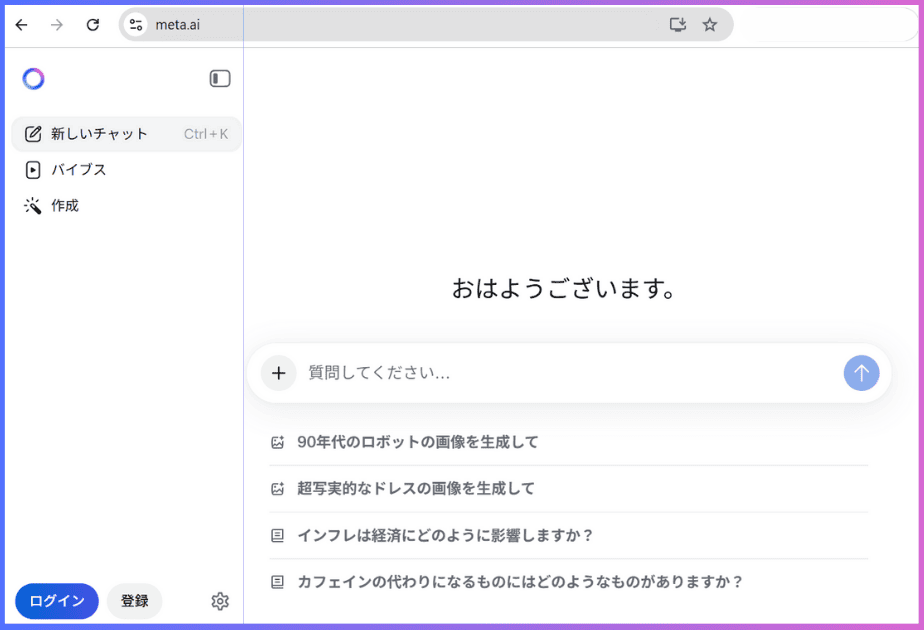Select the image icon next to ロボットの画像 prompt
Viewport: 924px width, 630px height.
pos(277,441)
